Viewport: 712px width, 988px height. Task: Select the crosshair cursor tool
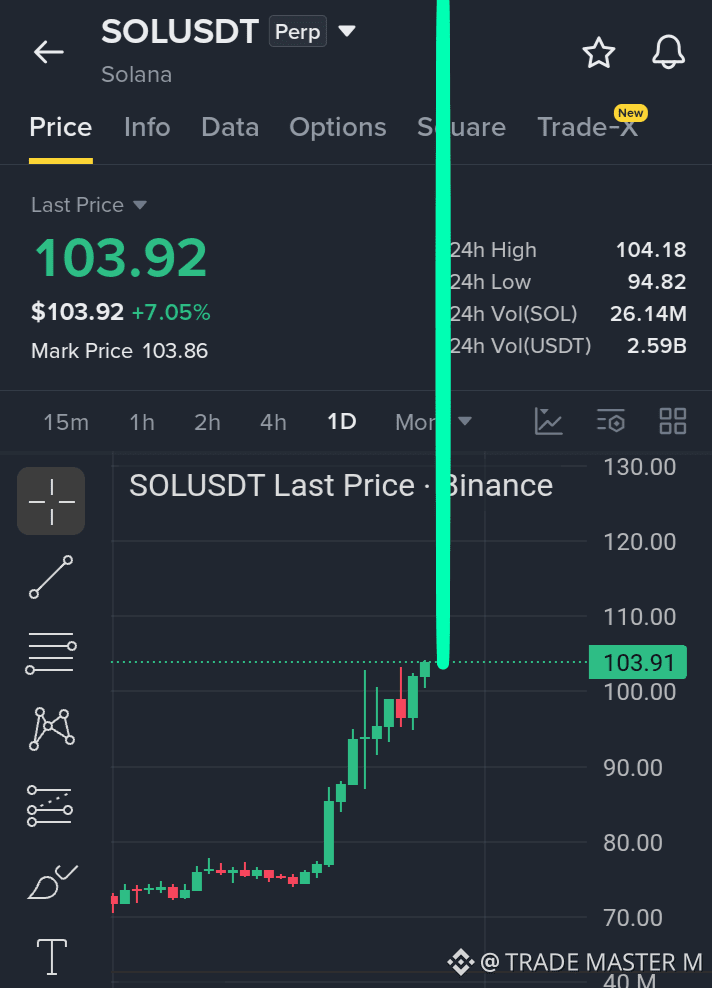(x=51, y=501)
